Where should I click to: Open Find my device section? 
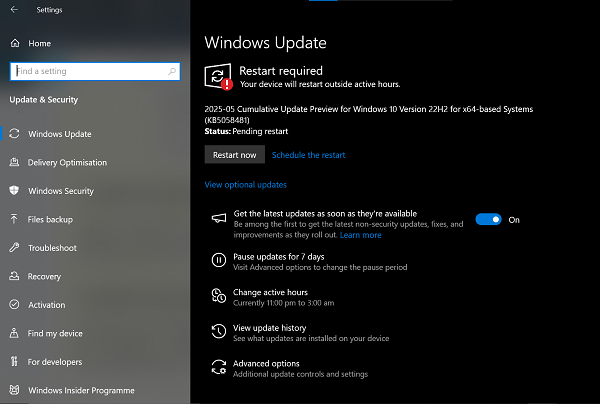pos(55,333)
